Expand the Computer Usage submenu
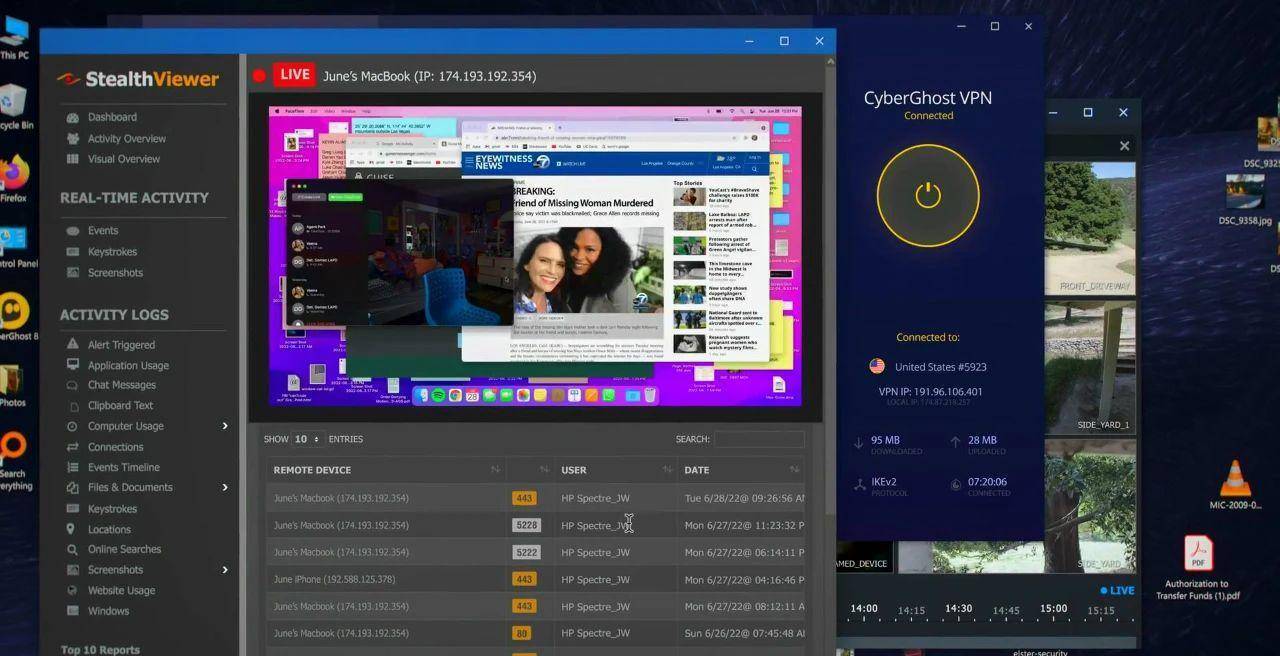 [x=225, y=426]
